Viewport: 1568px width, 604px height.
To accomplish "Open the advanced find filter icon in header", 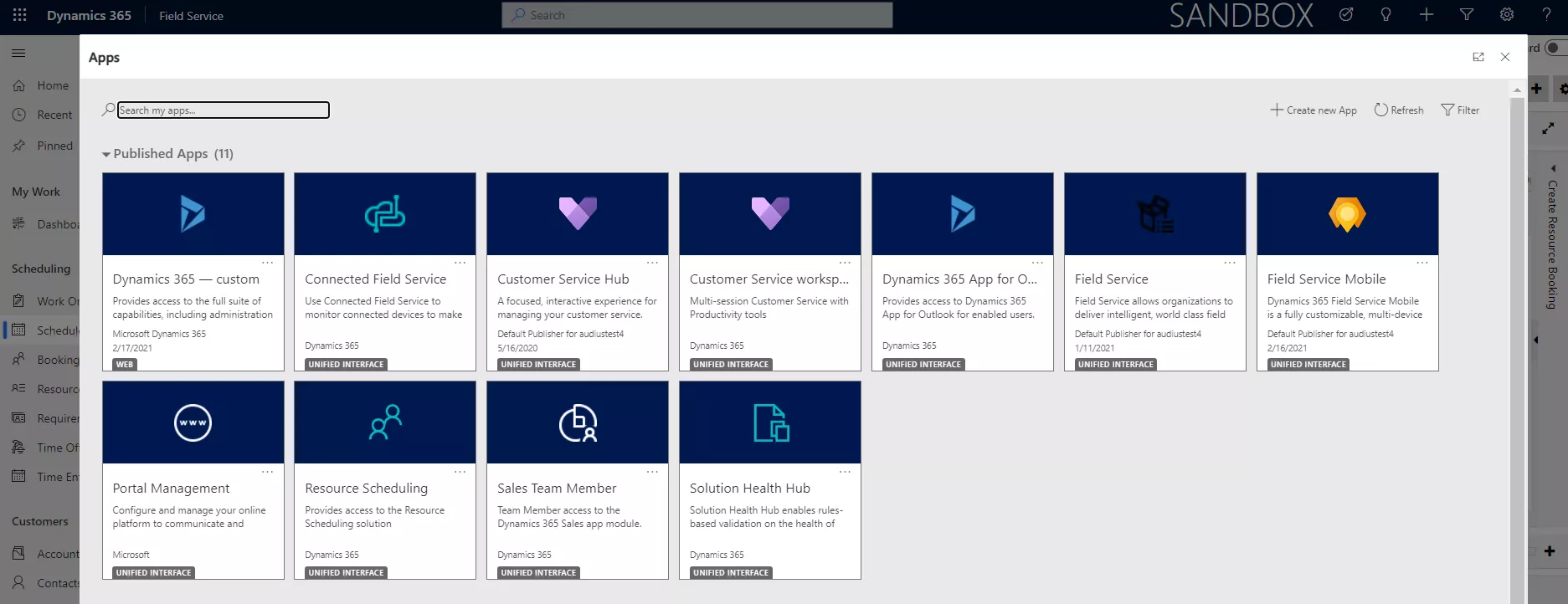I will coord(1467,15).
